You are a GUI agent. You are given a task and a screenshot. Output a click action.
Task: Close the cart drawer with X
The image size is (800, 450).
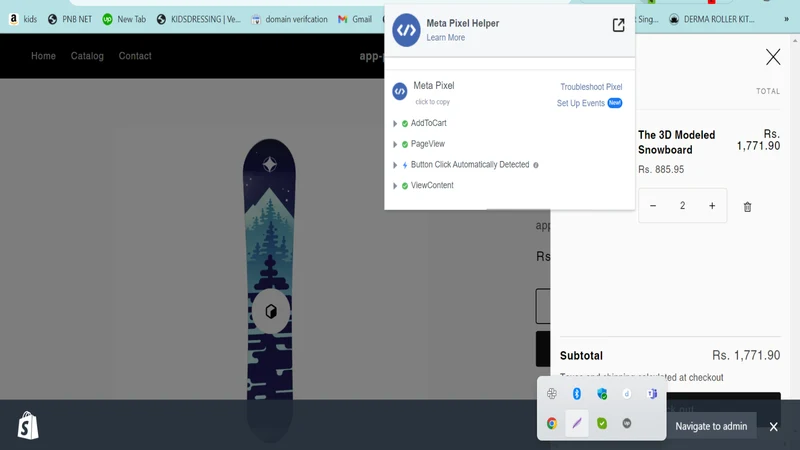point(773,57)
